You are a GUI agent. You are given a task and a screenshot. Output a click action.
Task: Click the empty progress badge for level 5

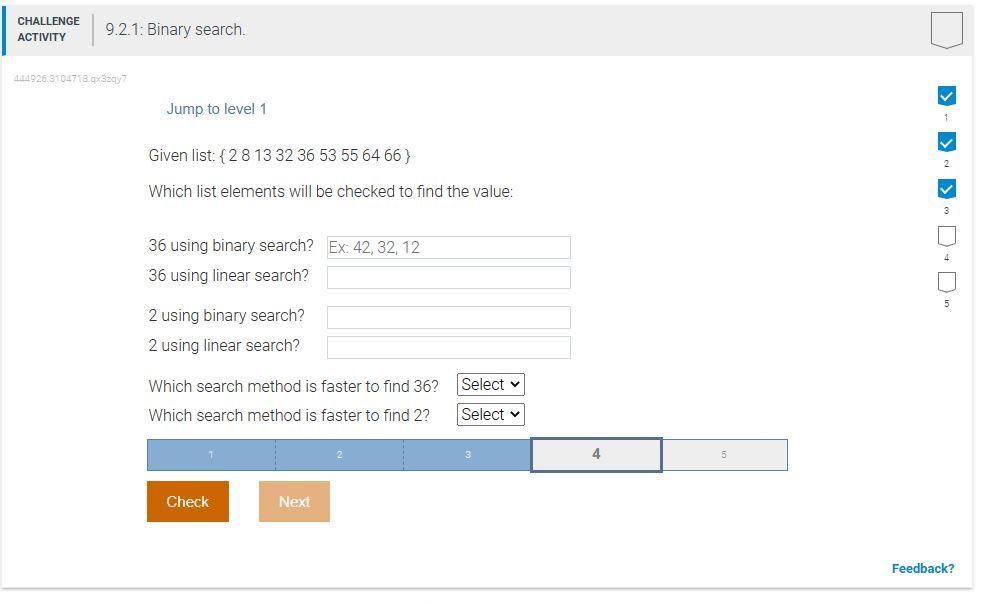click(945, 282)
